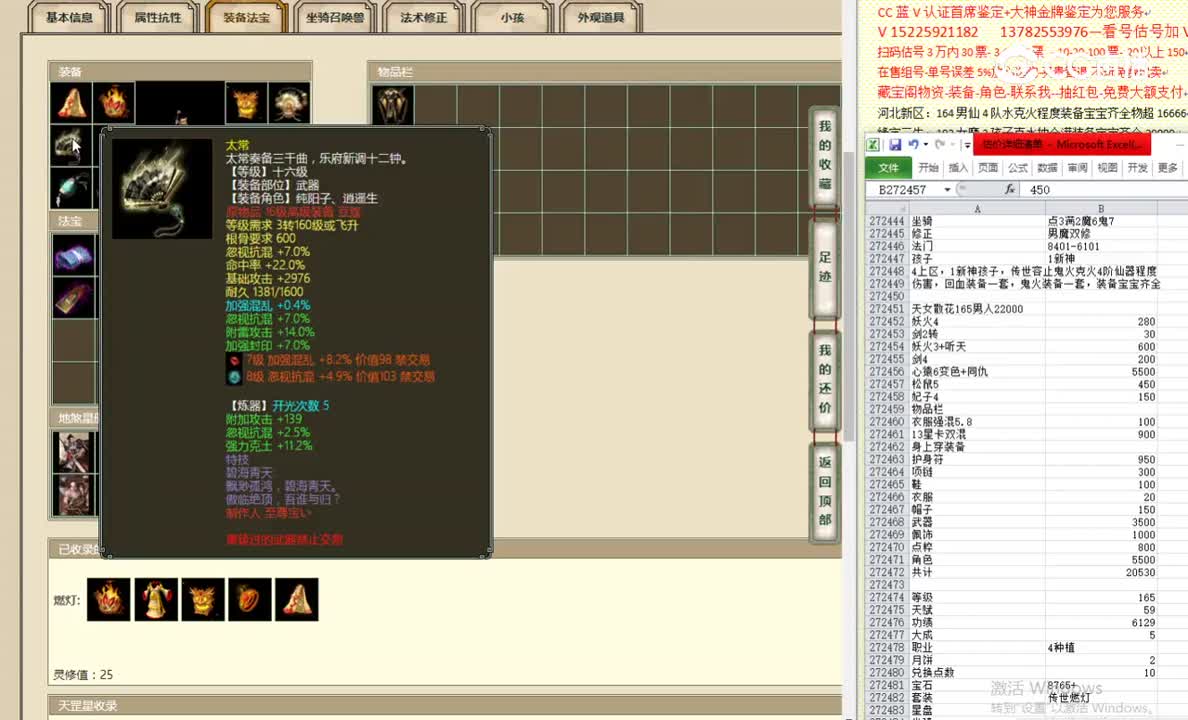Open the 坐骑召唤兽 tab
The width and height of the screenshot is (1188, 720).
335,17
